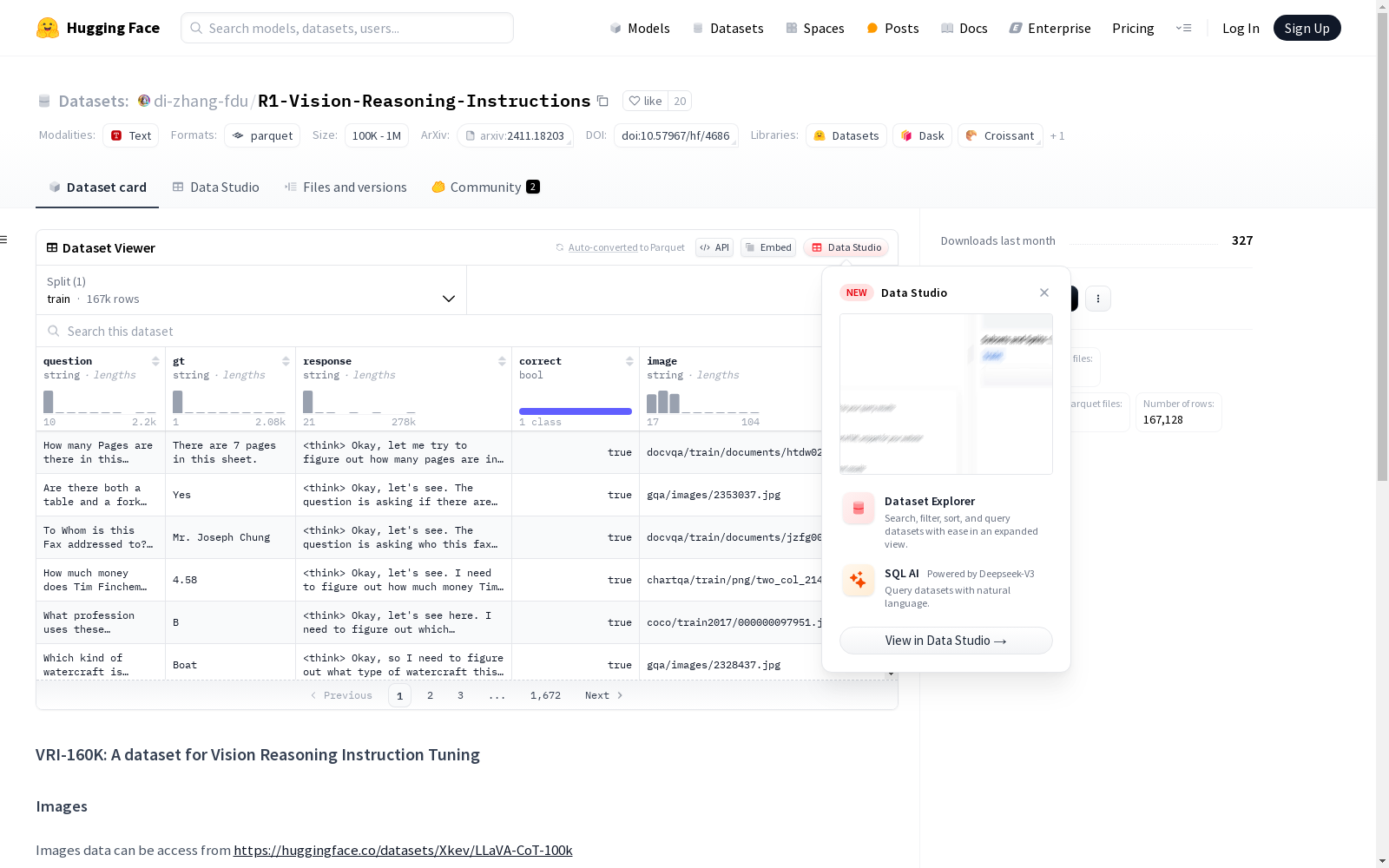Open Docs in the navigation
This screenshot has width=1389, height=868.
coord(964,28)
